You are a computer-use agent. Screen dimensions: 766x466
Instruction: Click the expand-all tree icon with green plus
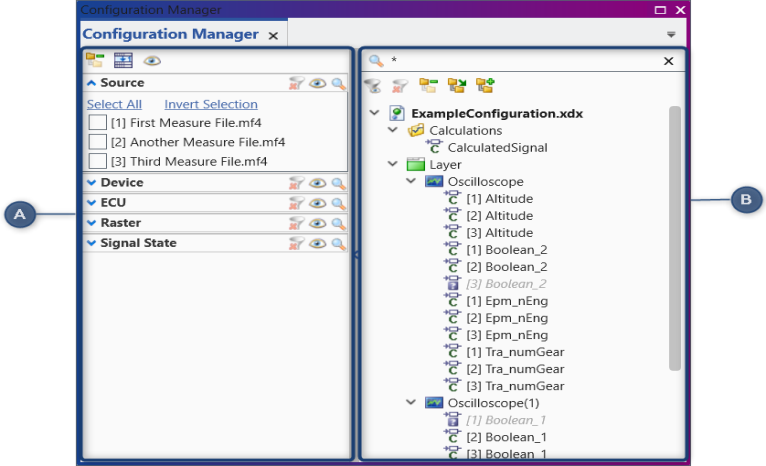click(485, 86)
